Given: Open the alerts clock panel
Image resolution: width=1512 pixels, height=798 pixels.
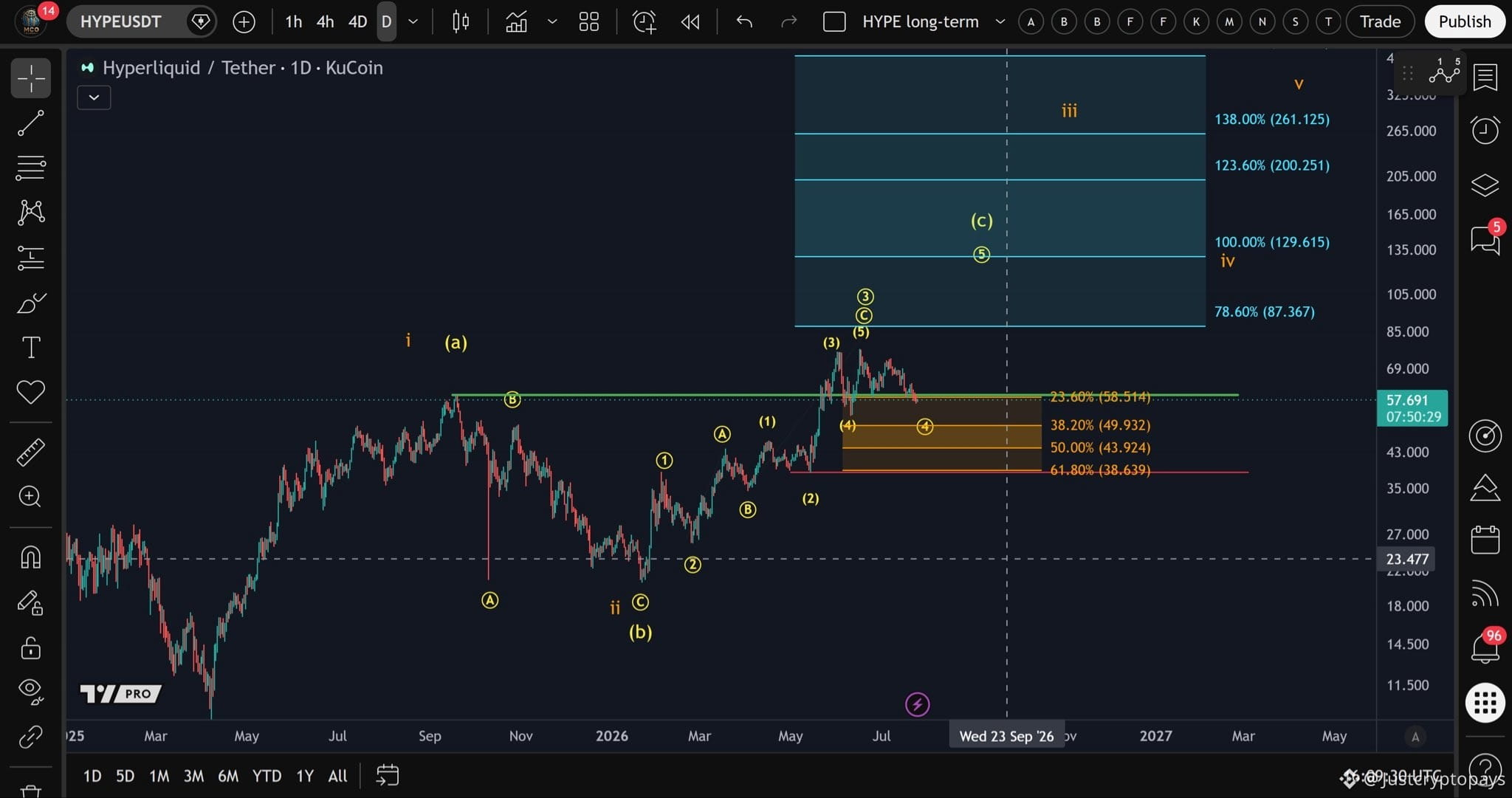Looking at the screenshot, I should (1485, 130).
